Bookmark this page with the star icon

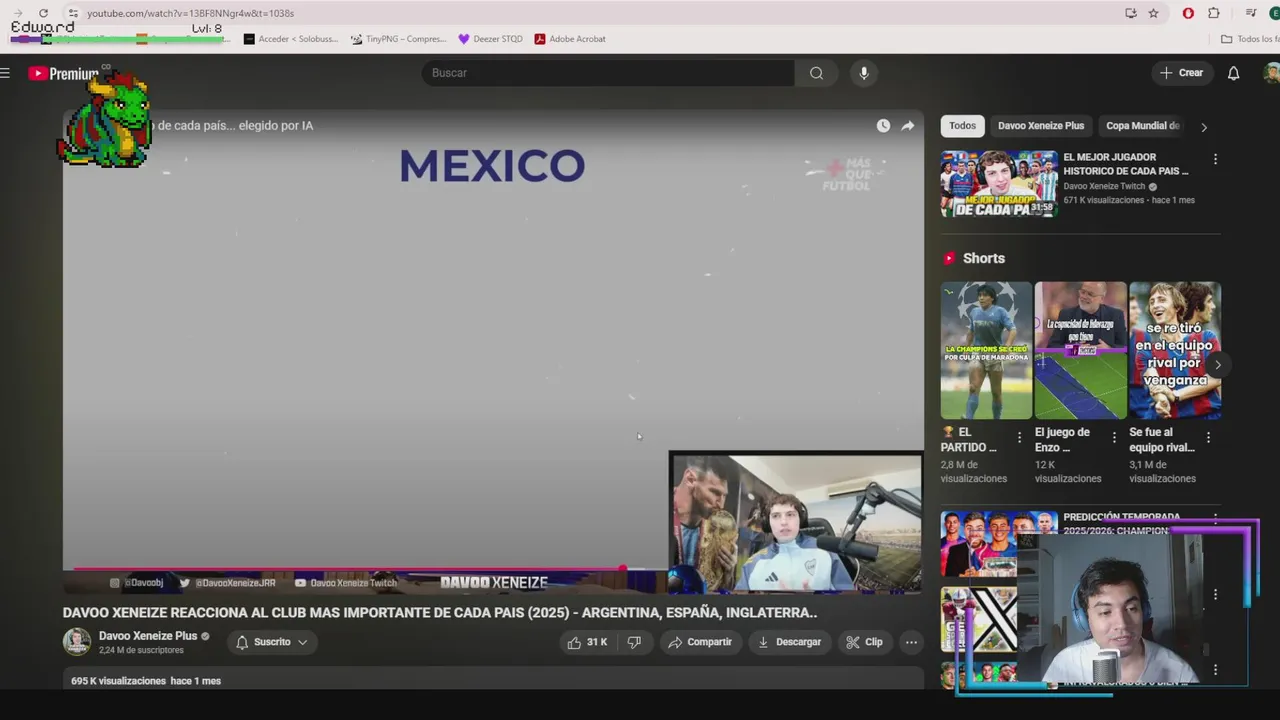[1153, 13]
